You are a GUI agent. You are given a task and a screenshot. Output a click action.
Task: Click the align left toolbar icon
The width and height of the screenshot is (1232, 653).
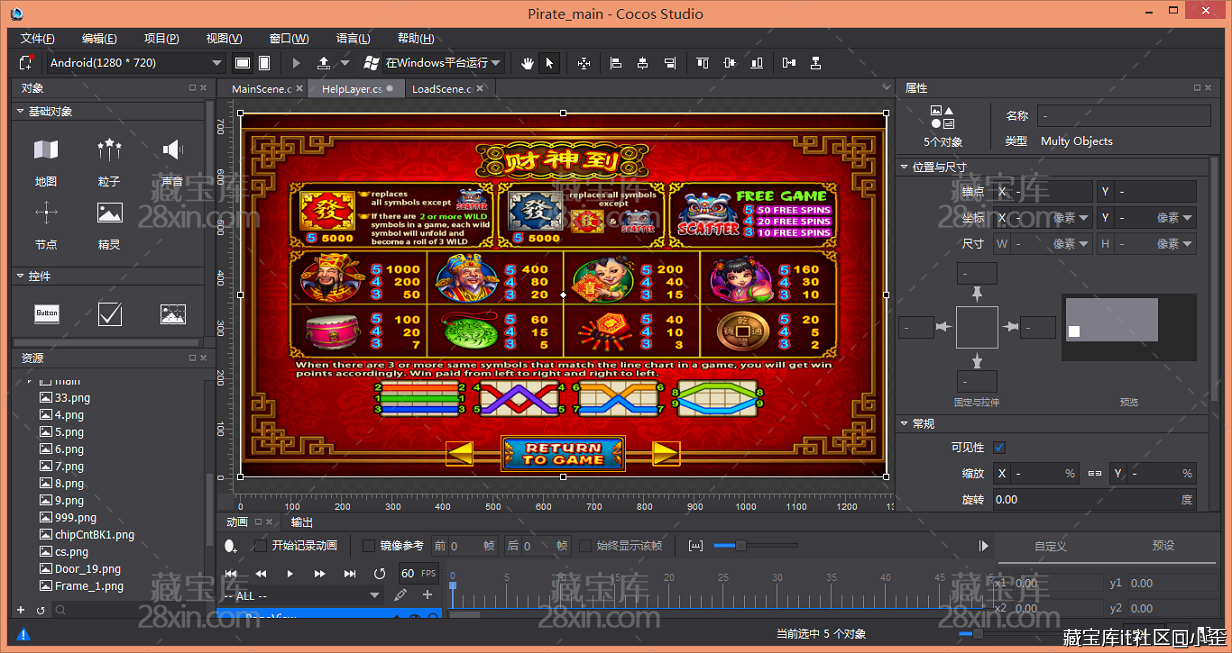click(x=616, y=63)
